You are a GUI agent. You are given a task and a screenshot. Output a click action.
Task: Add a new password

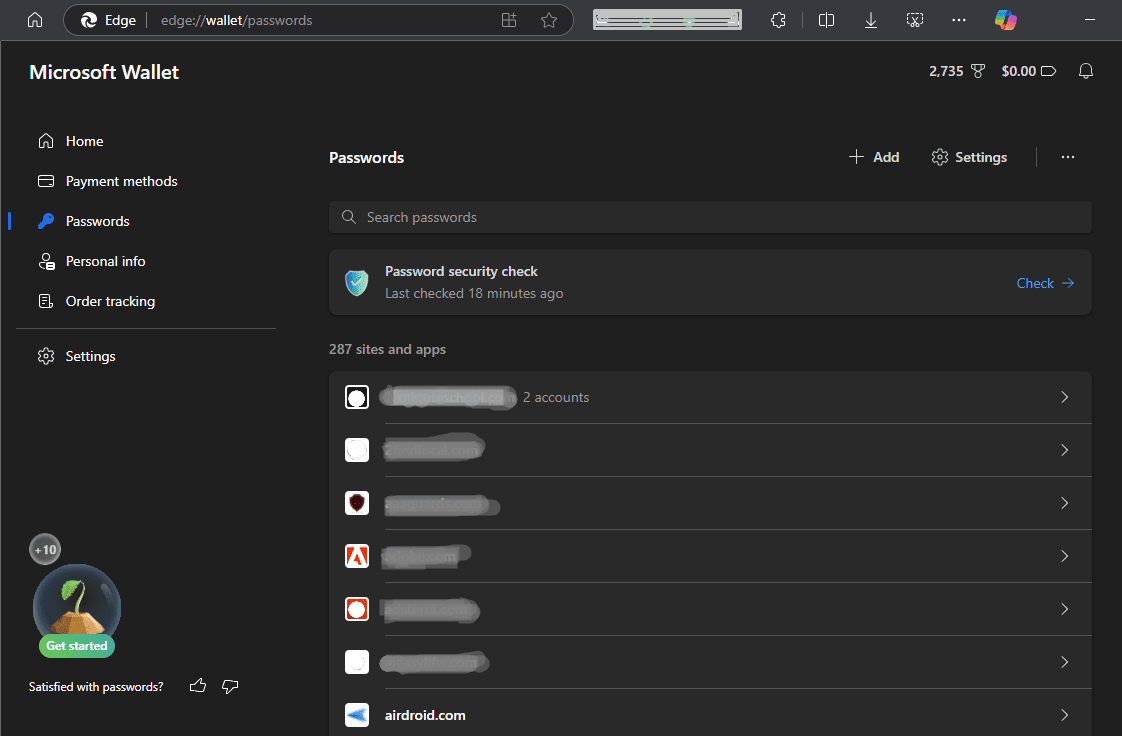coord(874,157)
